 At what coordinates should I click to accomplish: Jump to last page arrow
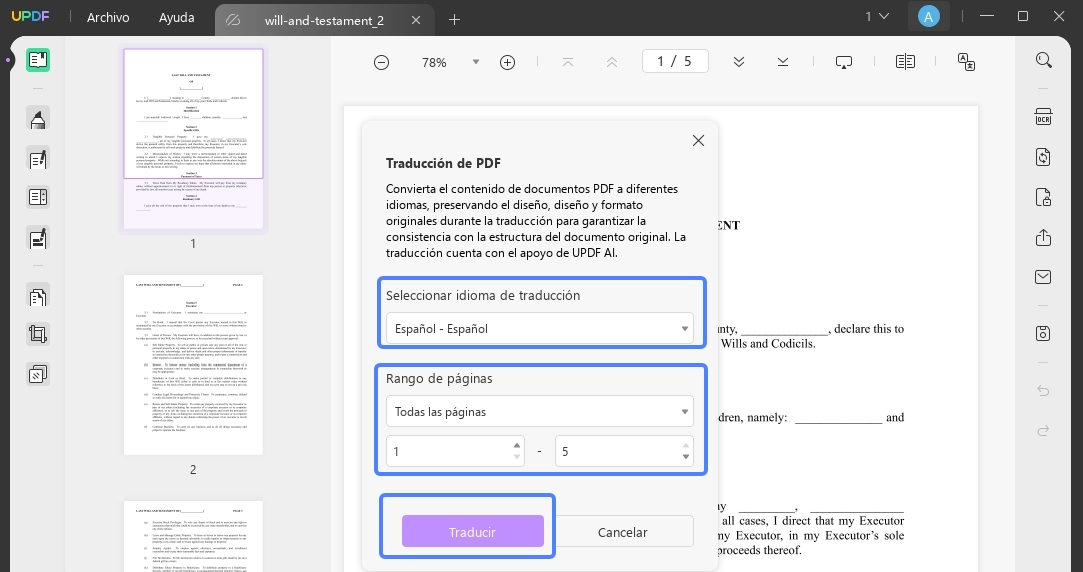point(783,62)
